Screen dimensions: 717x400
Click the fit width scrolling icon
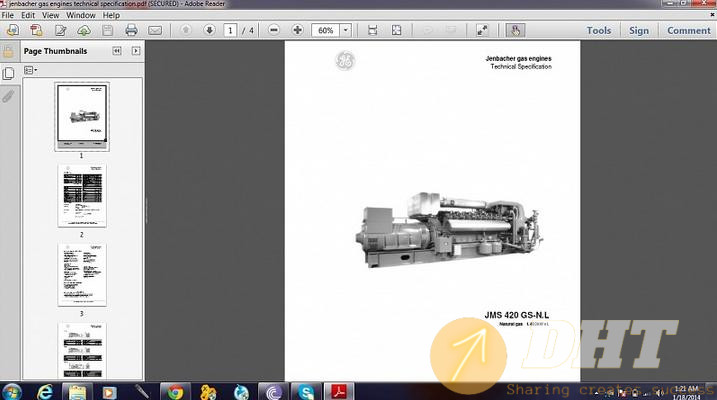point(373,30)
